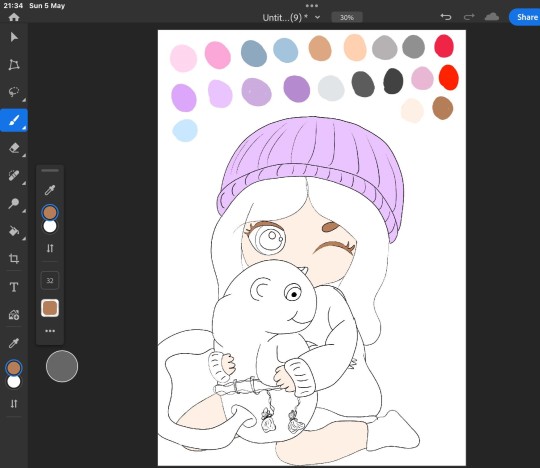Pick the Paint Bucket fill tool
The height and width of the screenshot is (468, 540).
click(14, 230)
